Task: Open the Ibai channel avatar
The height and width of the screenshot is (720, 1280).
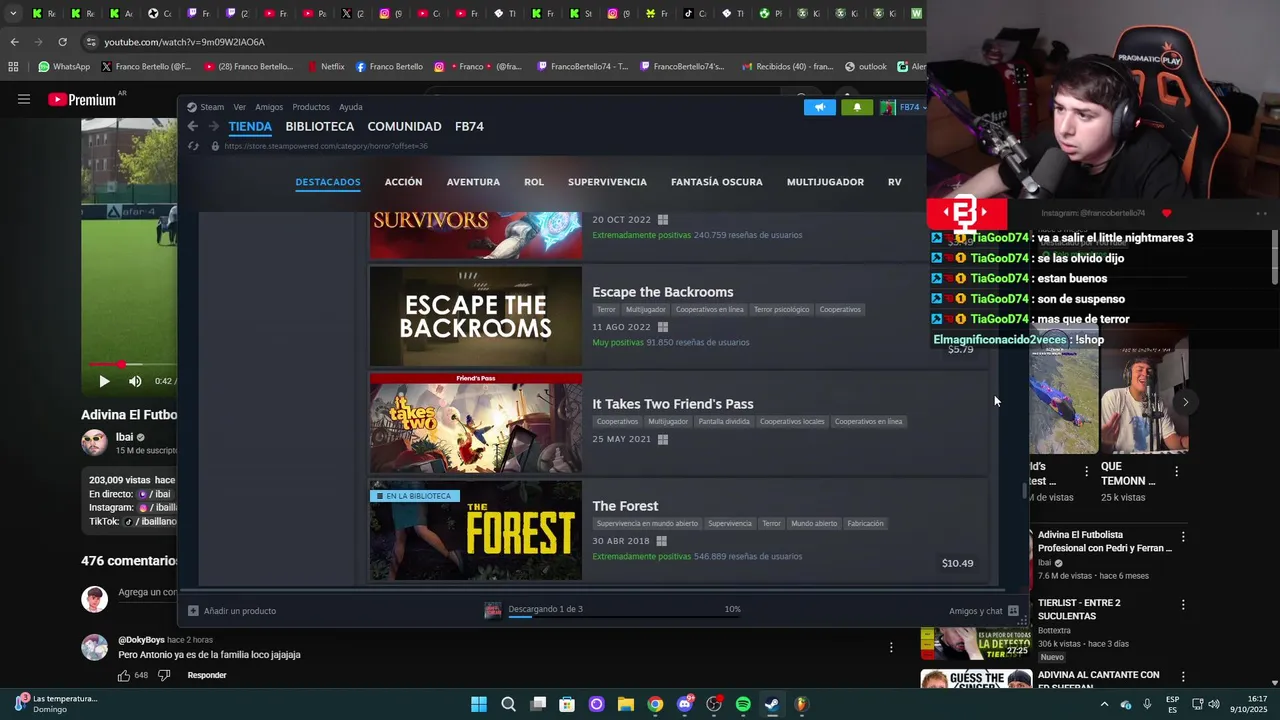Action: [x=94, y=442]
